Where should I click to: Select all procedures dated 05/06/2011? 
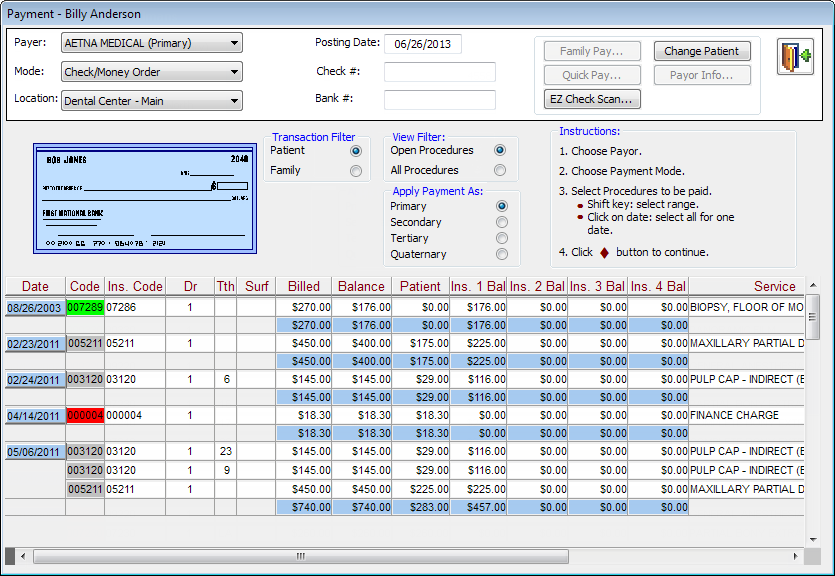coord(35,452)
